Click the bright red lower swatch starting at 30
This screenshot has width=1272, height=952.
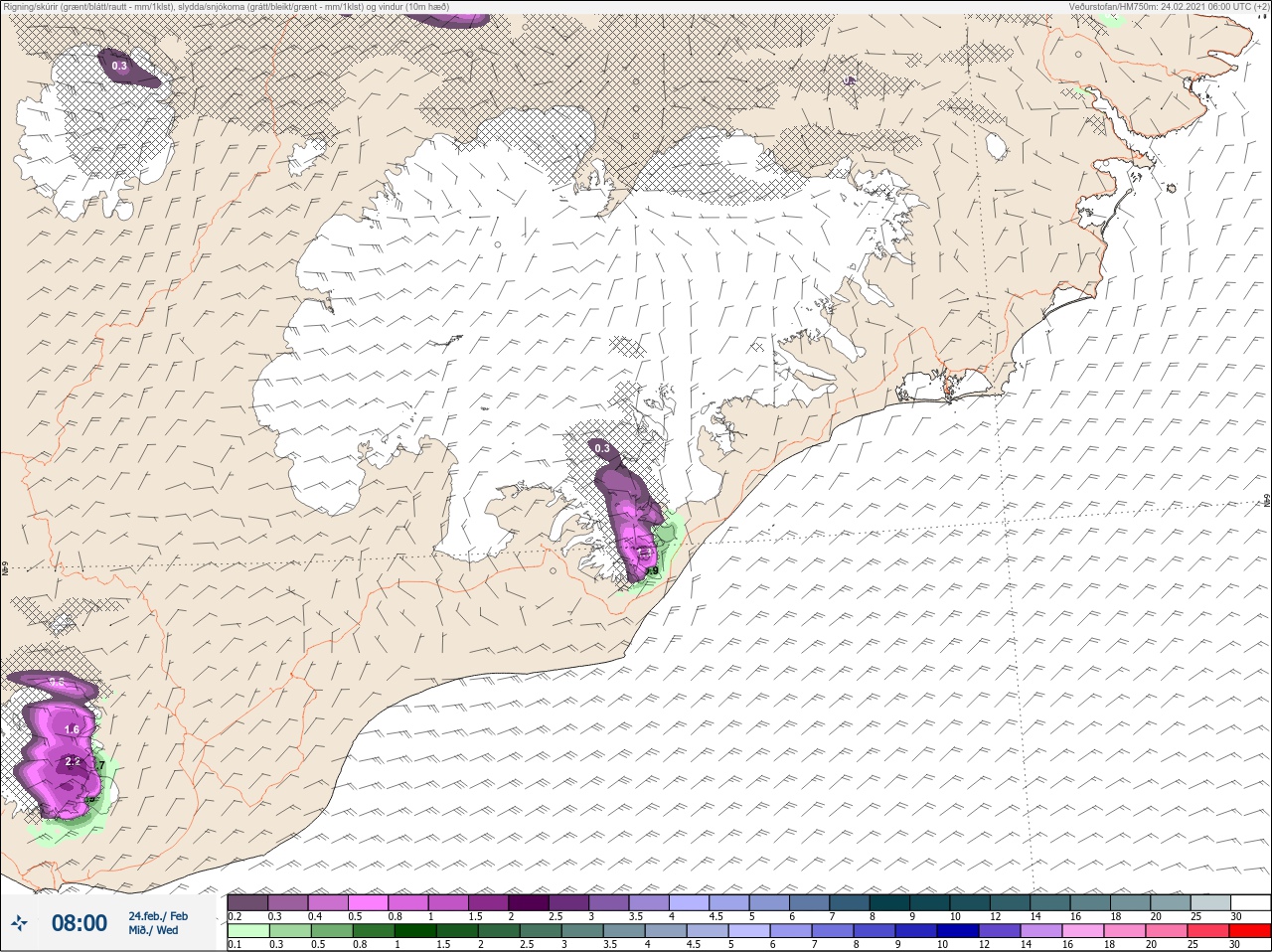[1251, 931]
